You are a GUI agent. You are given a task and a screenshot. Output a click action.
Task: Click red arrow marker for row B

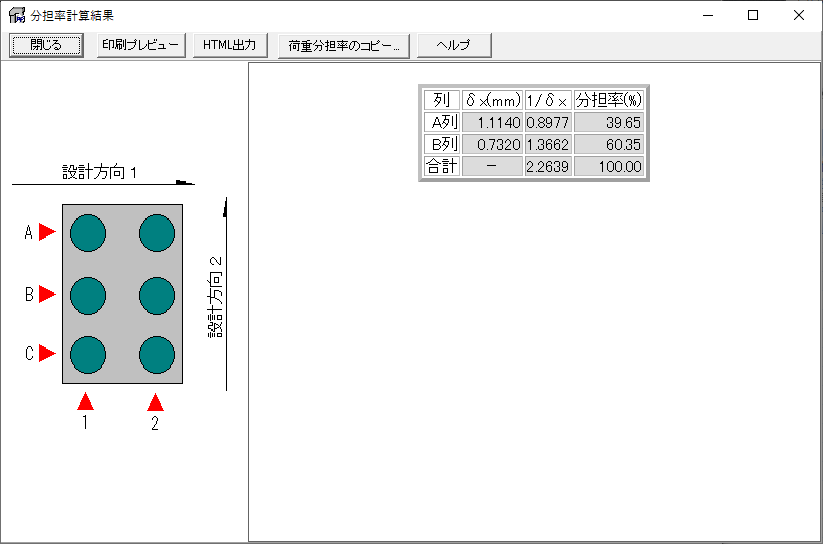(x=47, y=294)
